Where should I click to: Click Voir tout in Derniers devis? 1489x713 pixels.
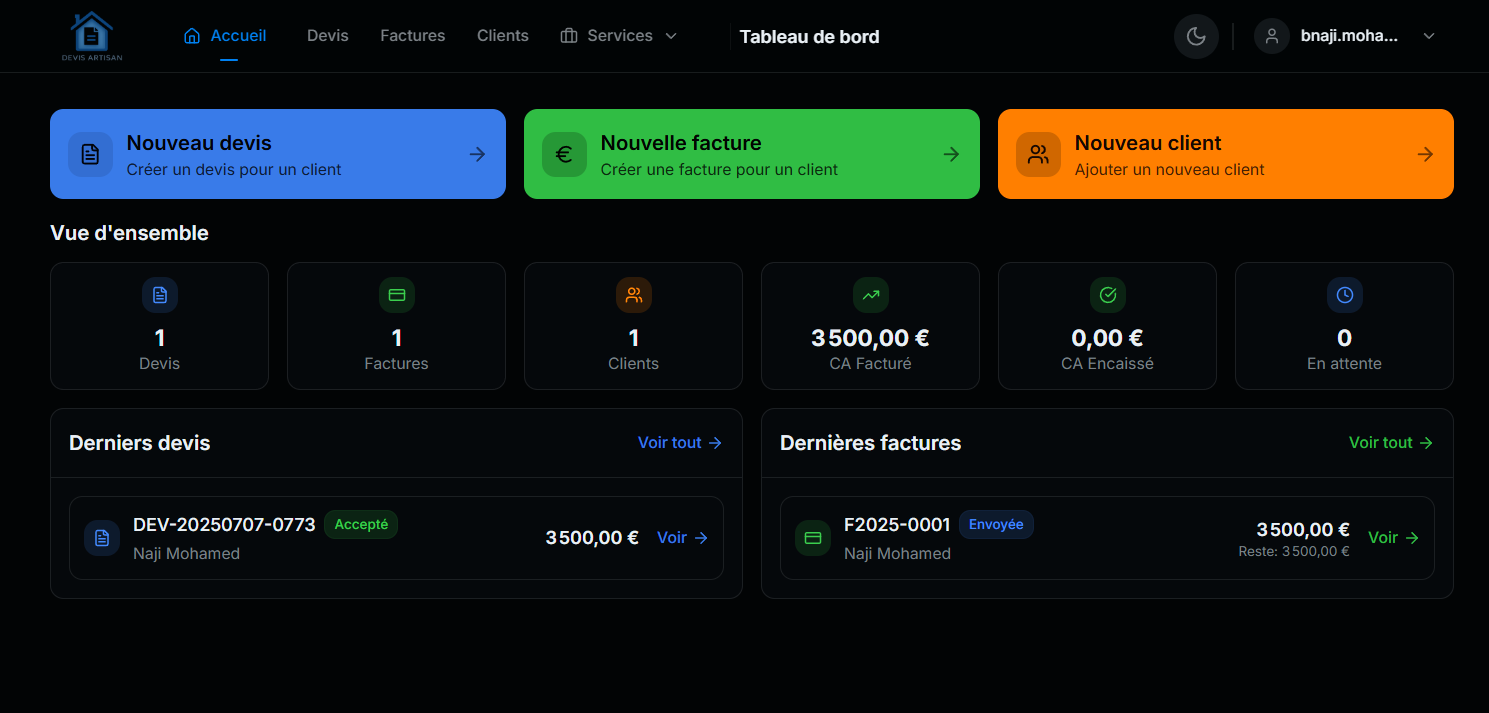[x=679, y=442]
